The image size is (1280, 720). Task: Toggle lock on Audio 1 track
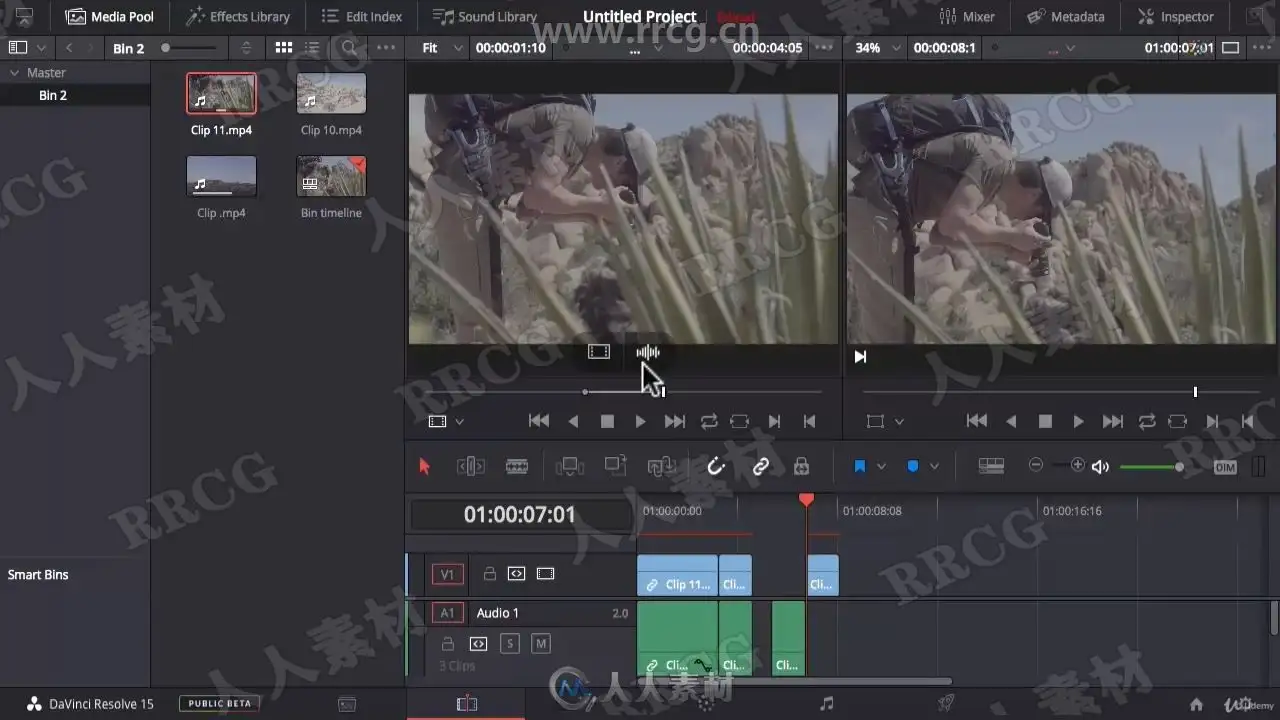(448, 644)
